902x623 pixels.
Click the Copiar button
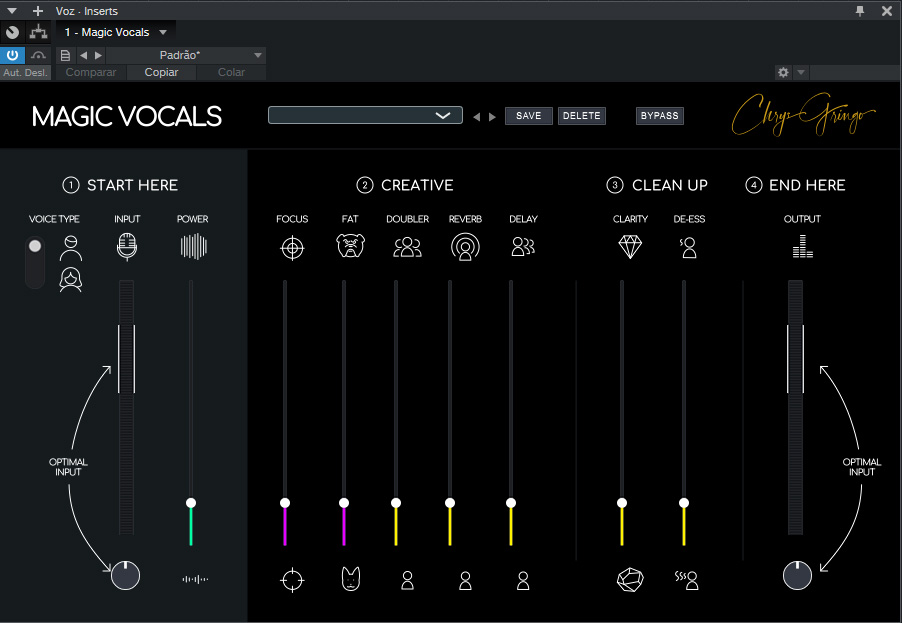(x=161, y=72)
